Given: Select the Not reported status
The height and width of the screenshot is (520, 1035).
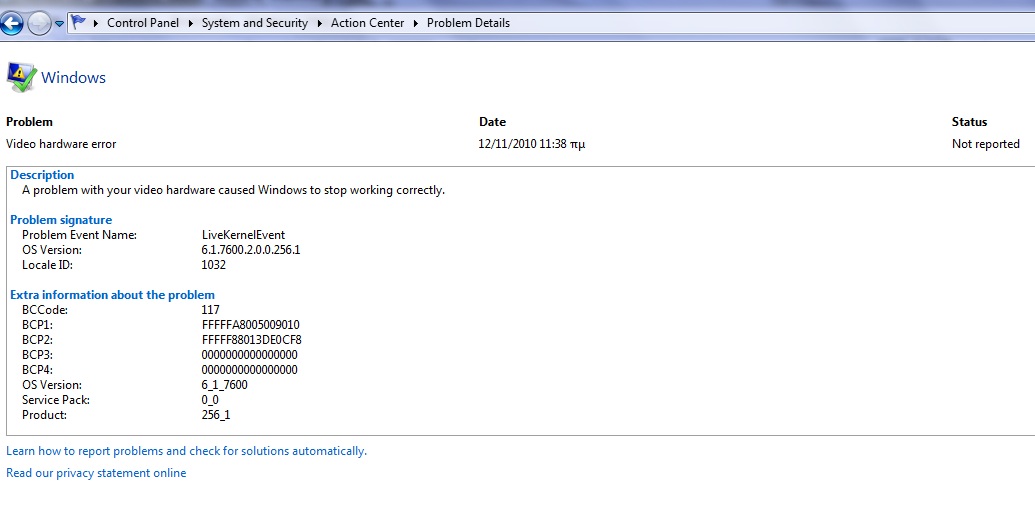Looking at the screenshot, I should click(x=985, y=144).
